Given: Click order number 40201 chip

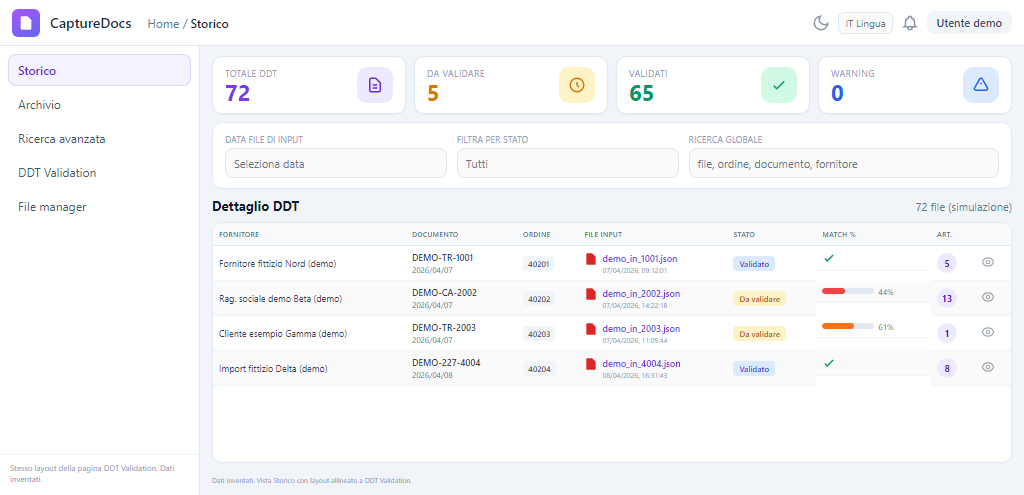Looking at the screenshot, I should coord(539,264).
